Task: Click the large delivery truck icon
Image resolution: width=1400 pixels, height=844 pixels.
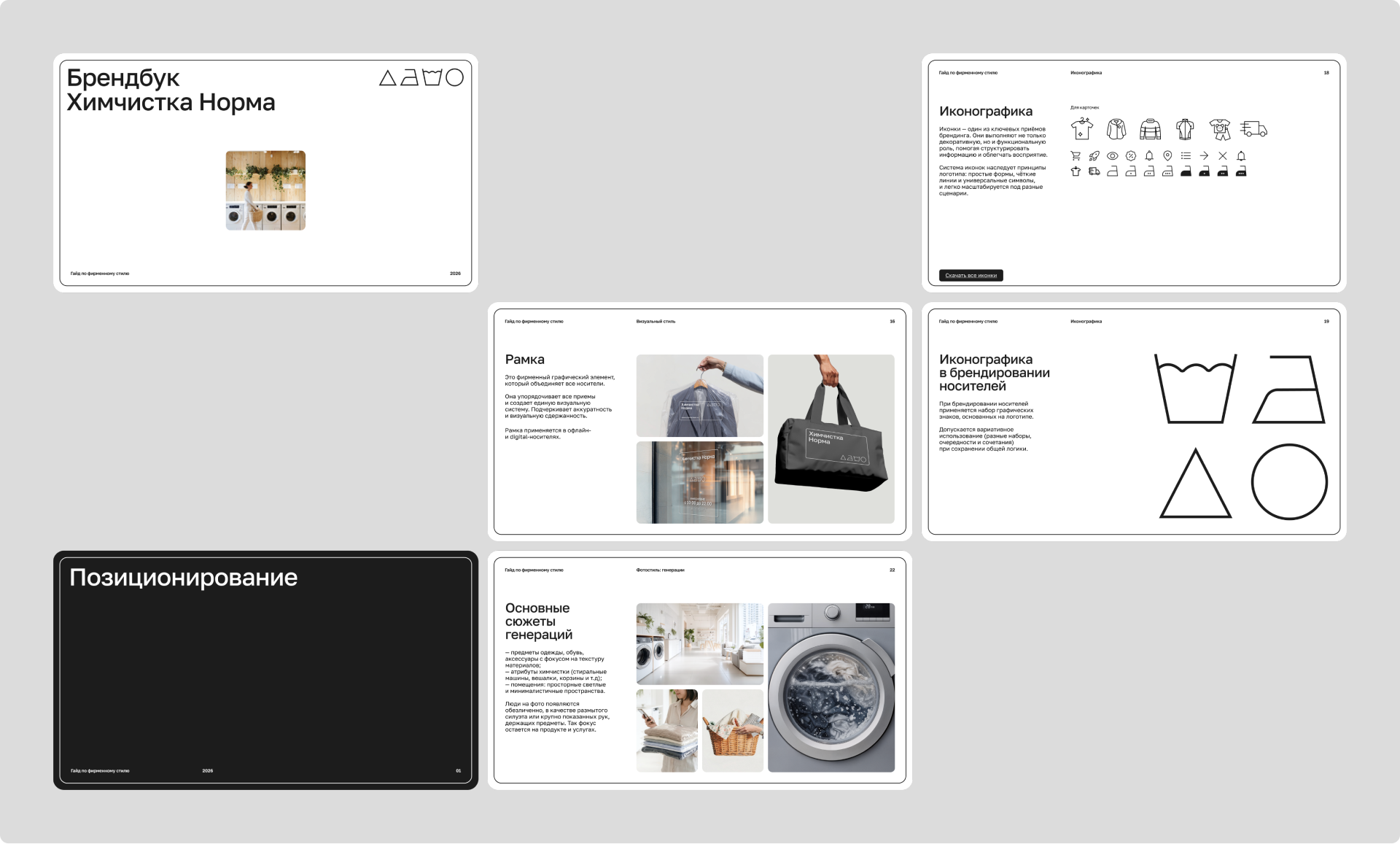Action: (x=1253, y=129)
